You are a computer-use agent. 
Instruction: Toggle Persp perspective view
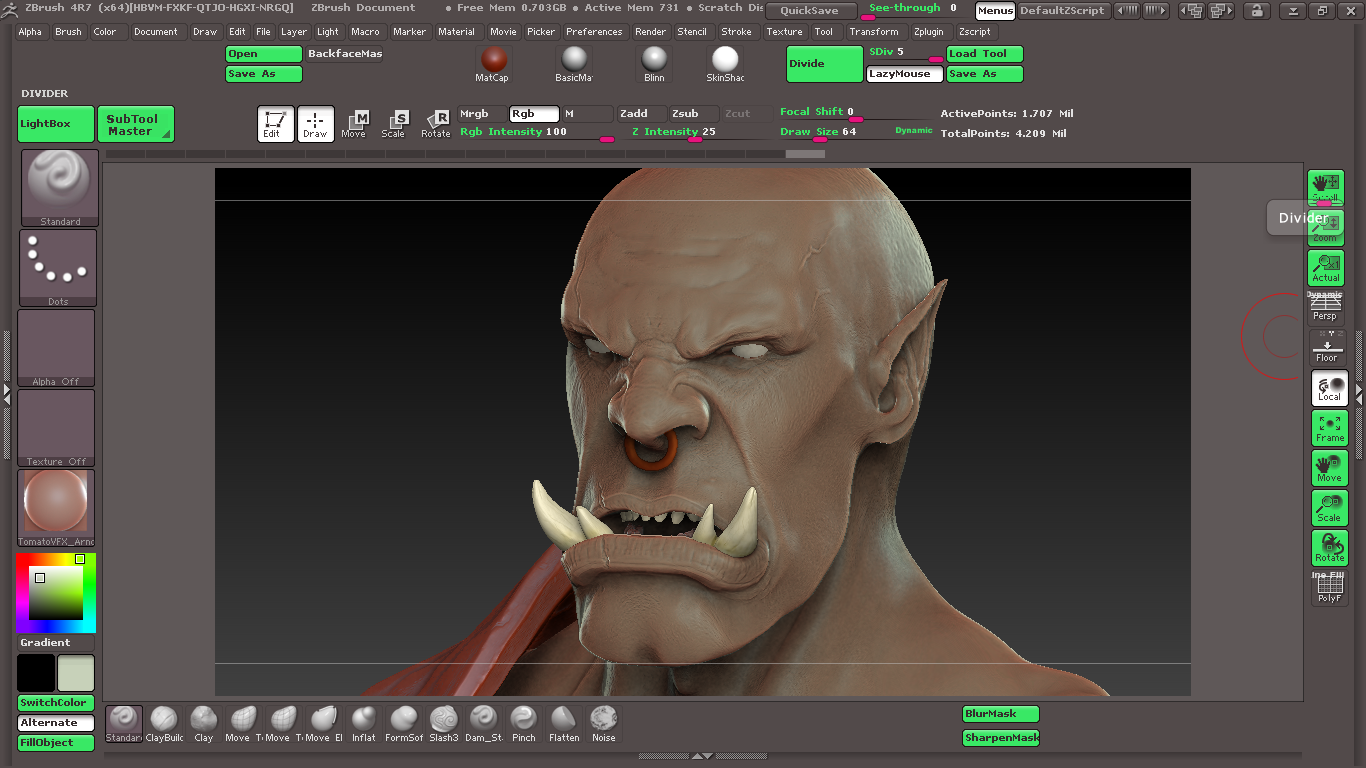[x=1326, y=308]
